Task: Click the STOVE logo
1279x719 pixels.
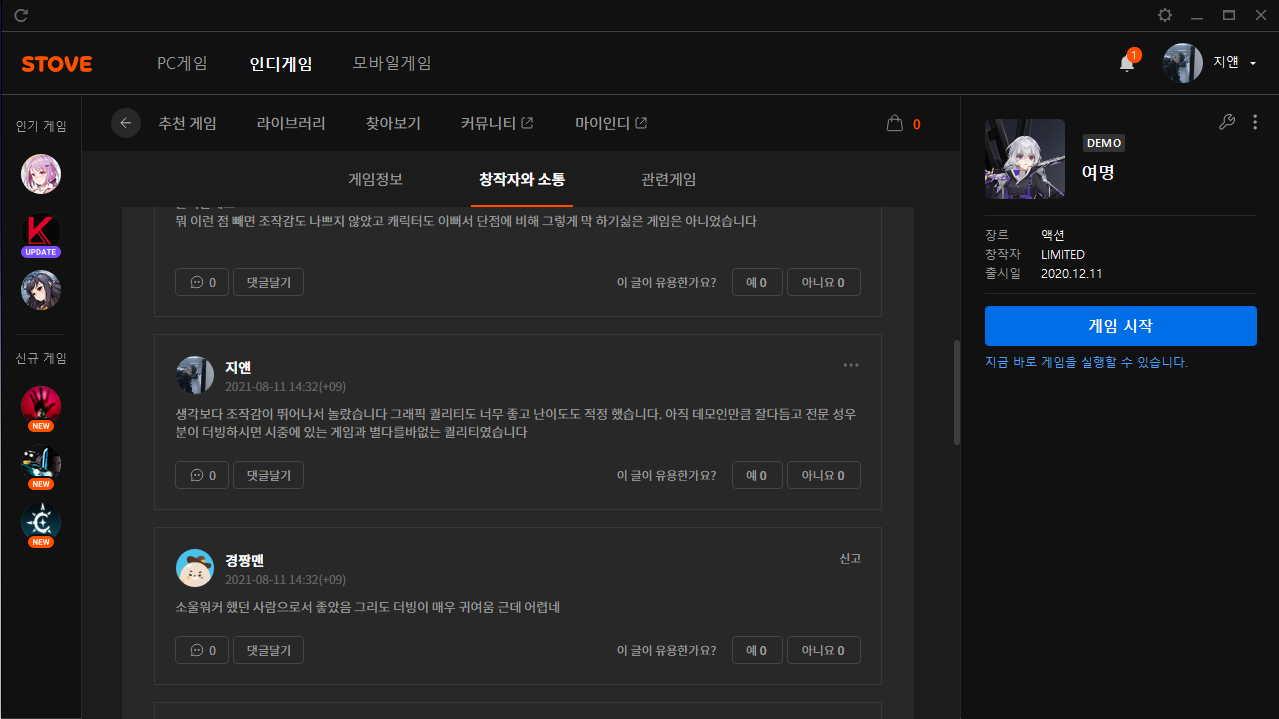Action: [x=57, y=64]
